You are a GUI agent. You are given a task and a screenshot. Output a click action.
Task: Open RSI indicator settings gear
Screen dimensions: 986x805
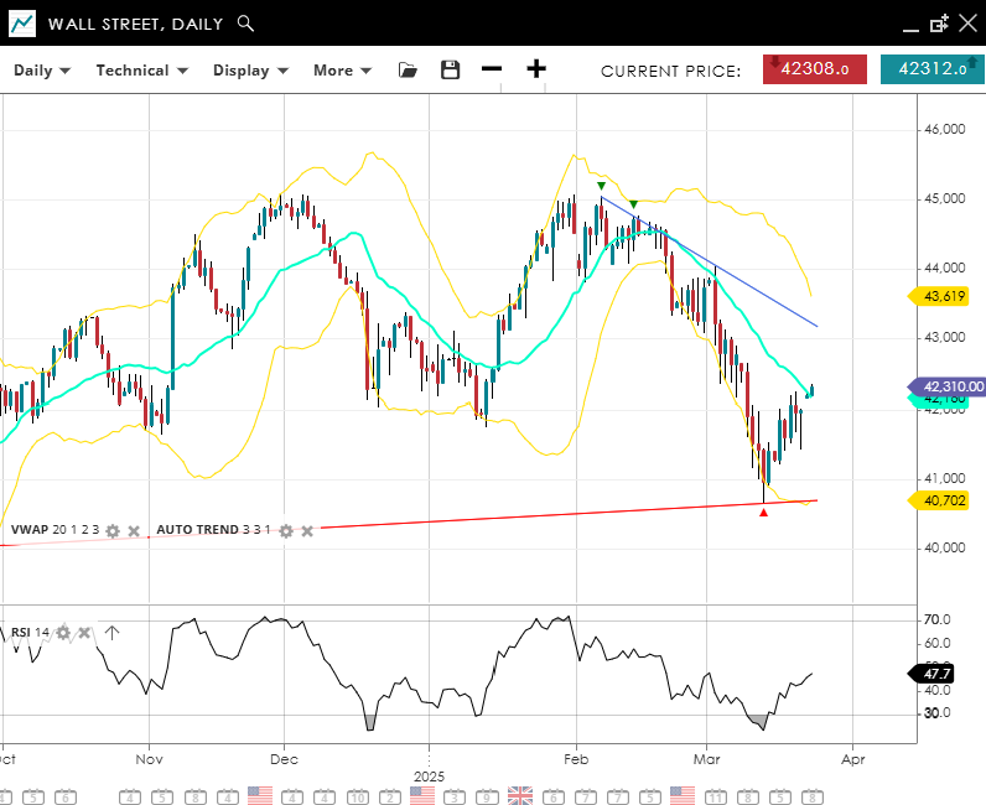point(63,632)
